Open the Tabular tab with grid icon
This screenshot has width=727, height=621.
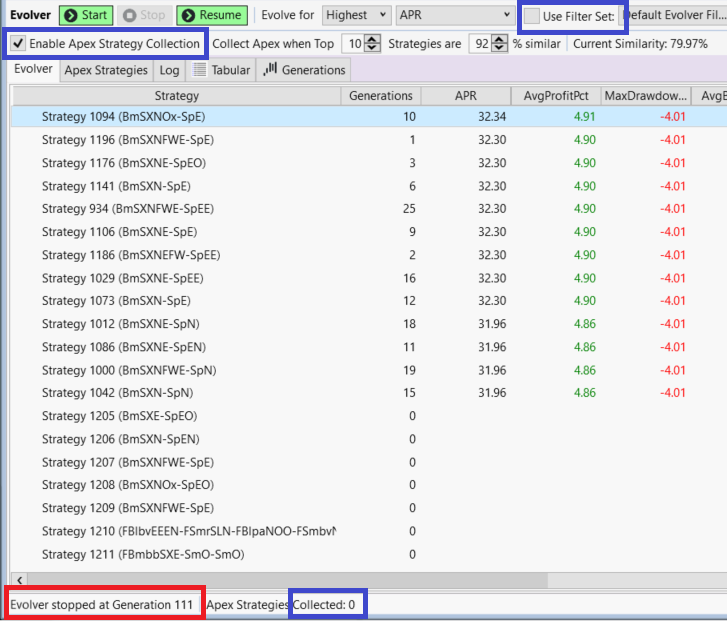point(221,70)
